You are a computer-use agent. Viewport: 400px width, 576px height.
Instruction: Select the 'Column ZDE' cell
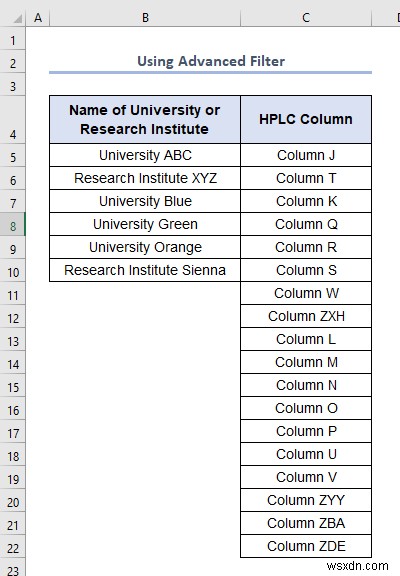306,546
